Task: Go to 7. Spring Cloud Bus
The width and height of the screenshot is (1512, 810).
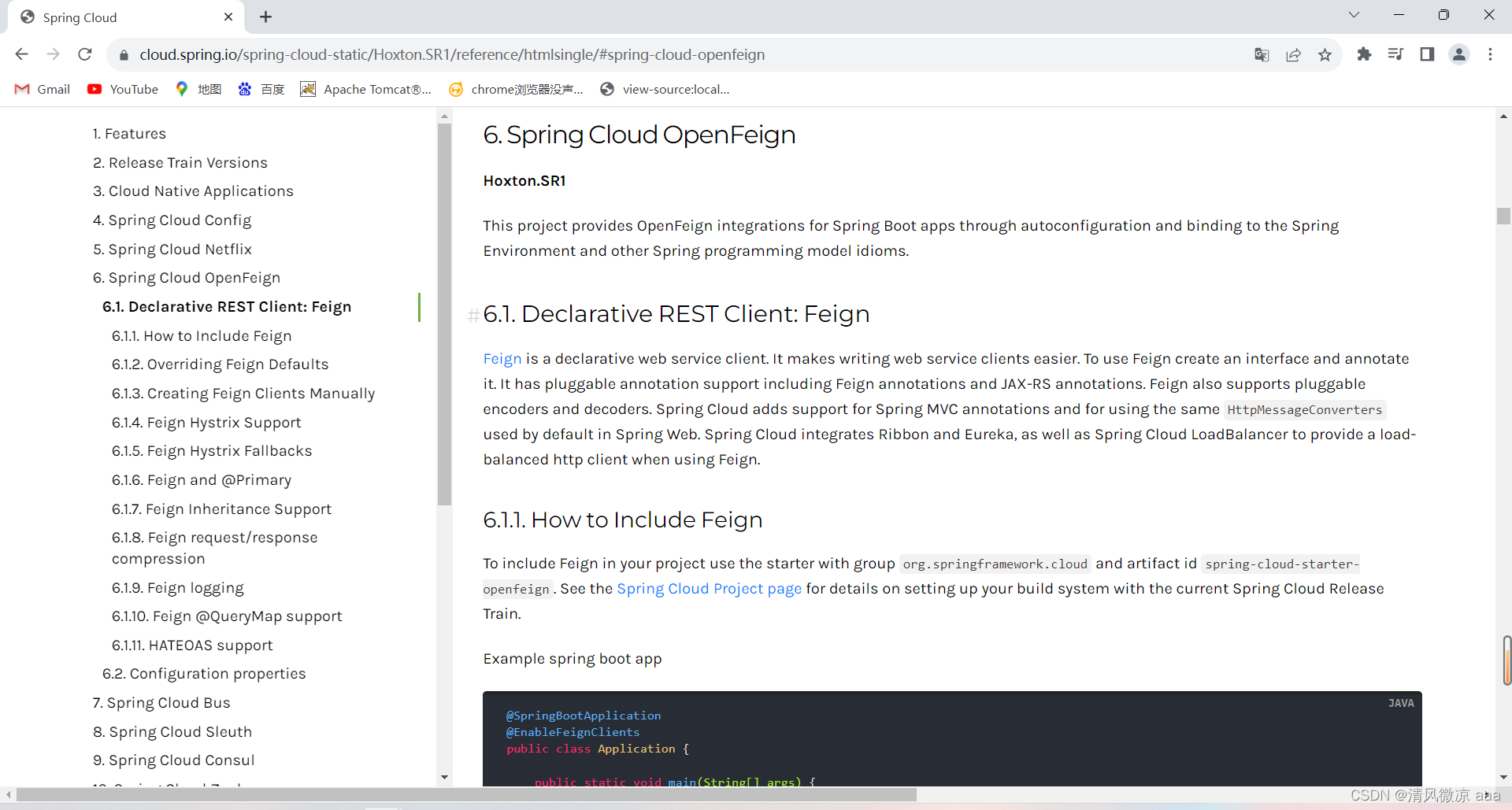Action: pyautogui.click(x=161, y=703)
